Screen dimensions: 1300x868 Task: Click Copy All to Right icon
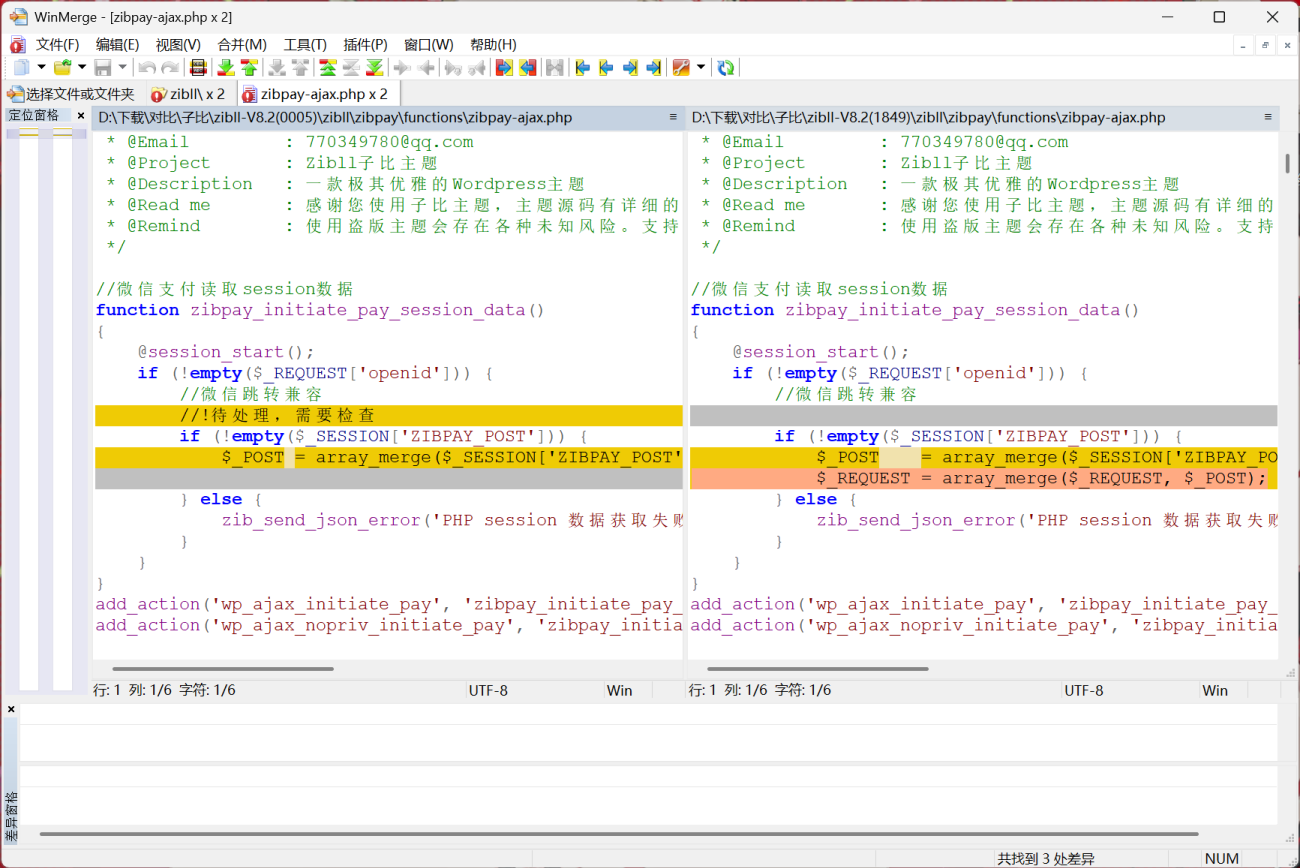pyautogui.click(x=504, y=67)
